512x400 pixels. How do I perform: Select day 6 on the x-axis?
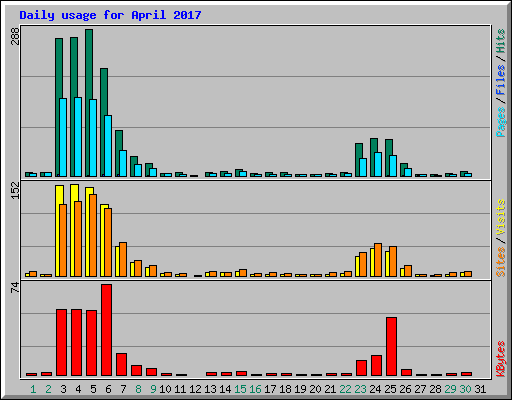click(x=108, y=389)
